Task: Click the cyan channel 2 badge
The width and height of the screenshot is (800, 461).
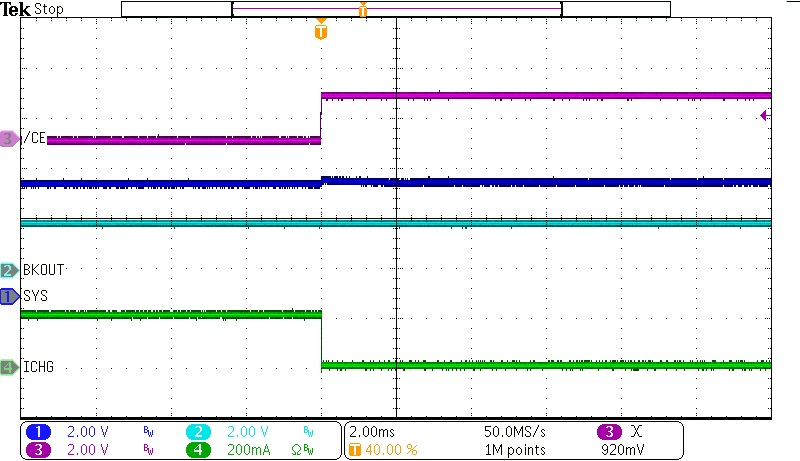Action: (199, 431)
